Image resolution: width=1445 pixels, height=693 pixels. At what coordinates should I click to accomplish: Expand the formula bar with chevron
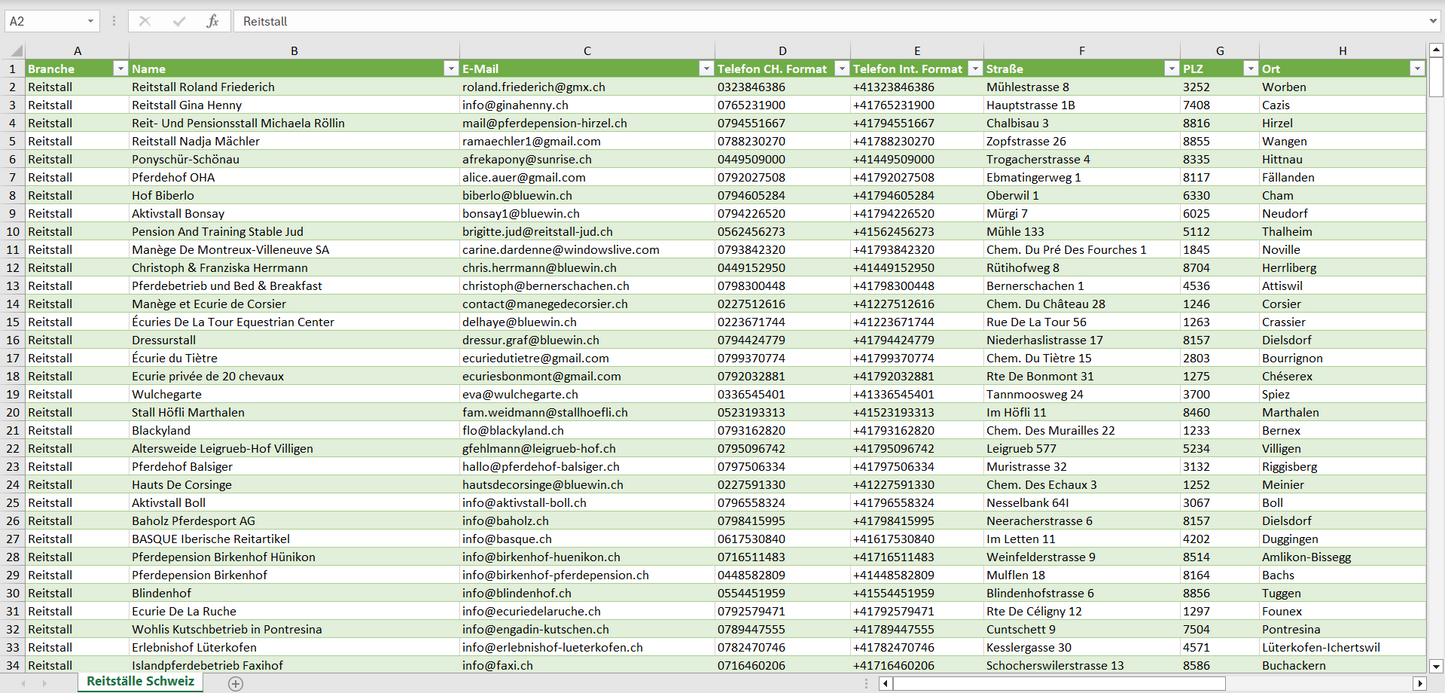pos(1434,21)
